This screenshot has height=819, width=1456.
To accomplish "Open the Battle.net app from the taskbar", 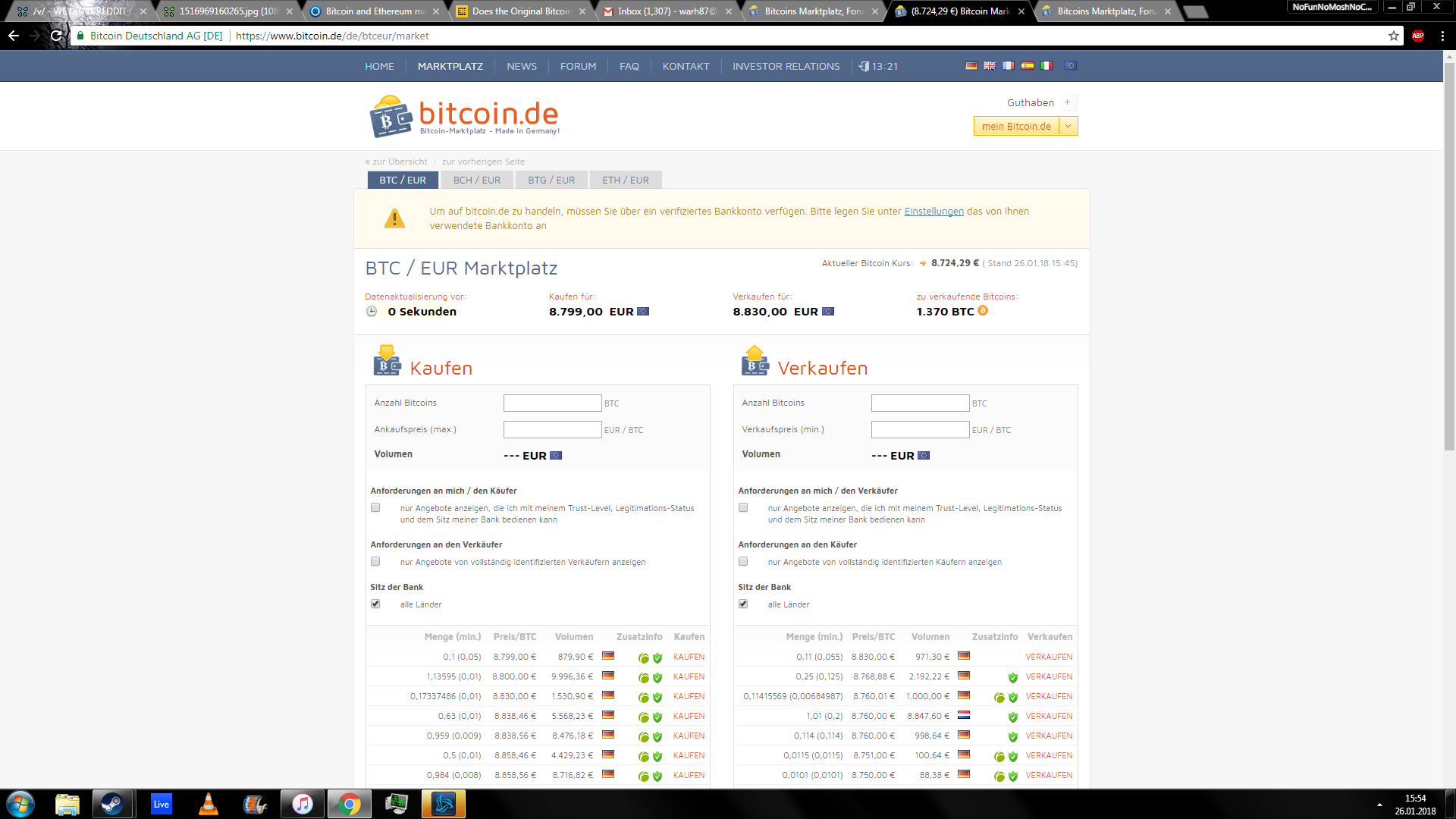I will click(444, 804).
